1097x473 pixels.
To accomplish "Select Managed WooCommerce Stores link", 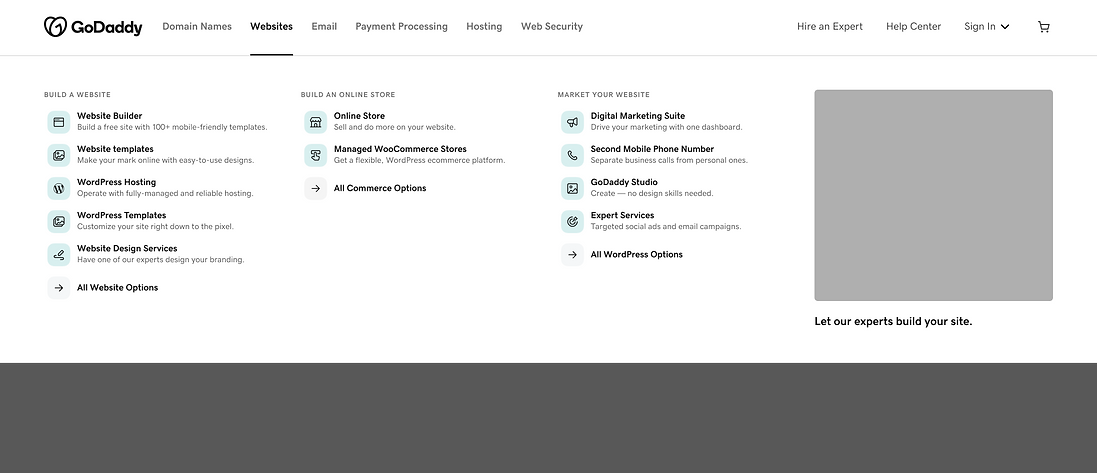I will tap(400, 149).
